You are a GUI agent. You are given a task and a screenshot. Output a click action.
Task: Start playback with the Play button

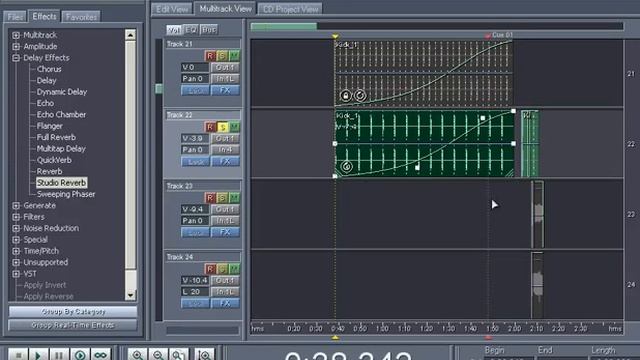coord(38,354)
